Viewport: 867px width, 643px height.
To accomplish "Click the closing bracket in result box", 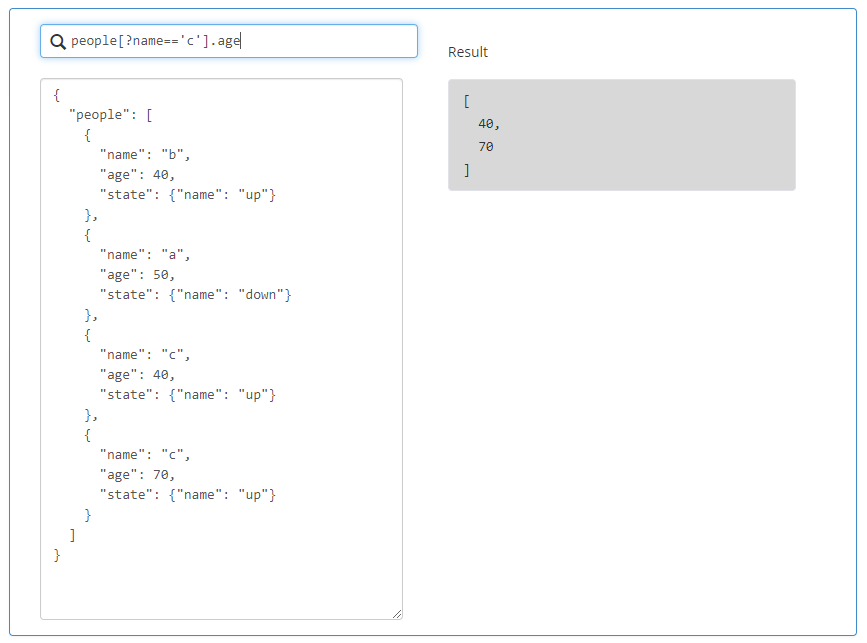I will 467,170.
